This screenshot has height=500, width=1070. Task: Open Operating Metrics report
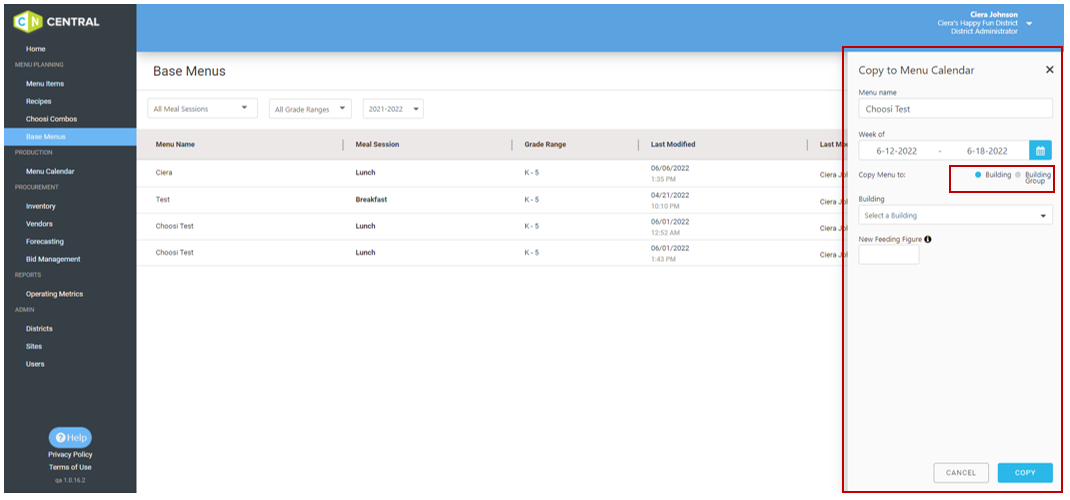pyautogui.click(x=55, y=294)
